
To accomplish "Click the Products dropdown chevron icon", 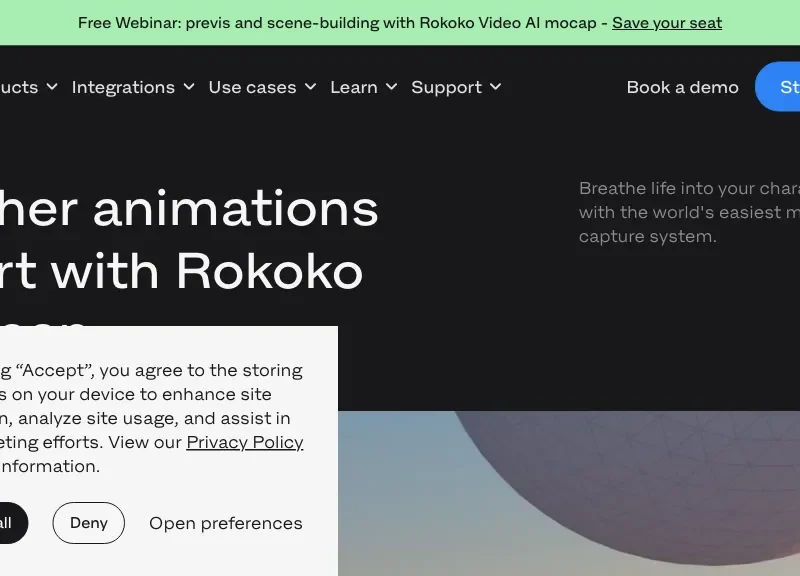I will pos(52,87).
